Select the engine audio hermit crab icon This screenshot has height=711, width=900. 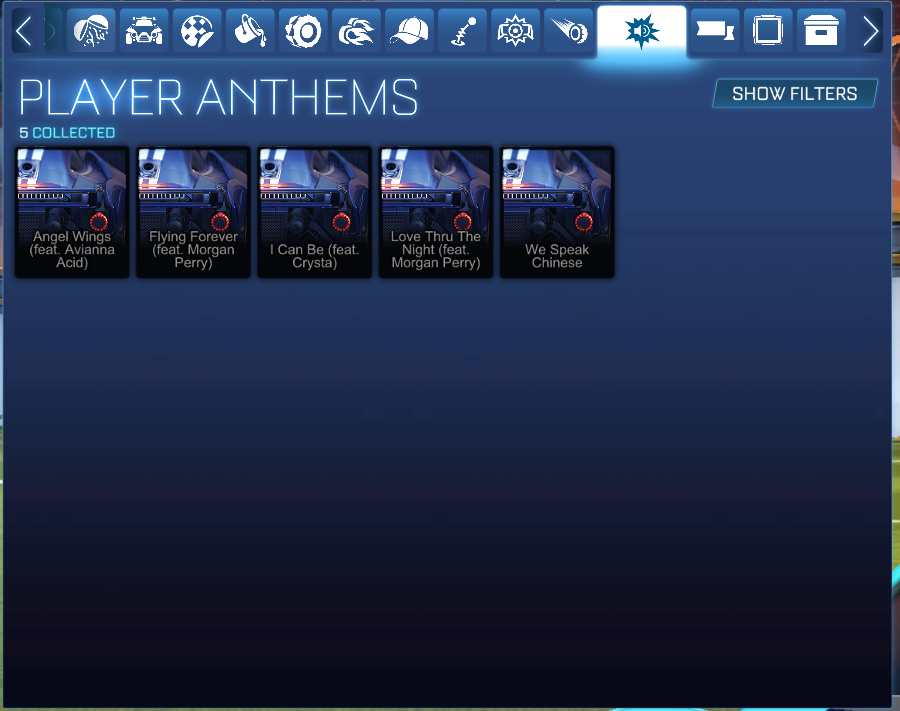[x=91, y=31]
